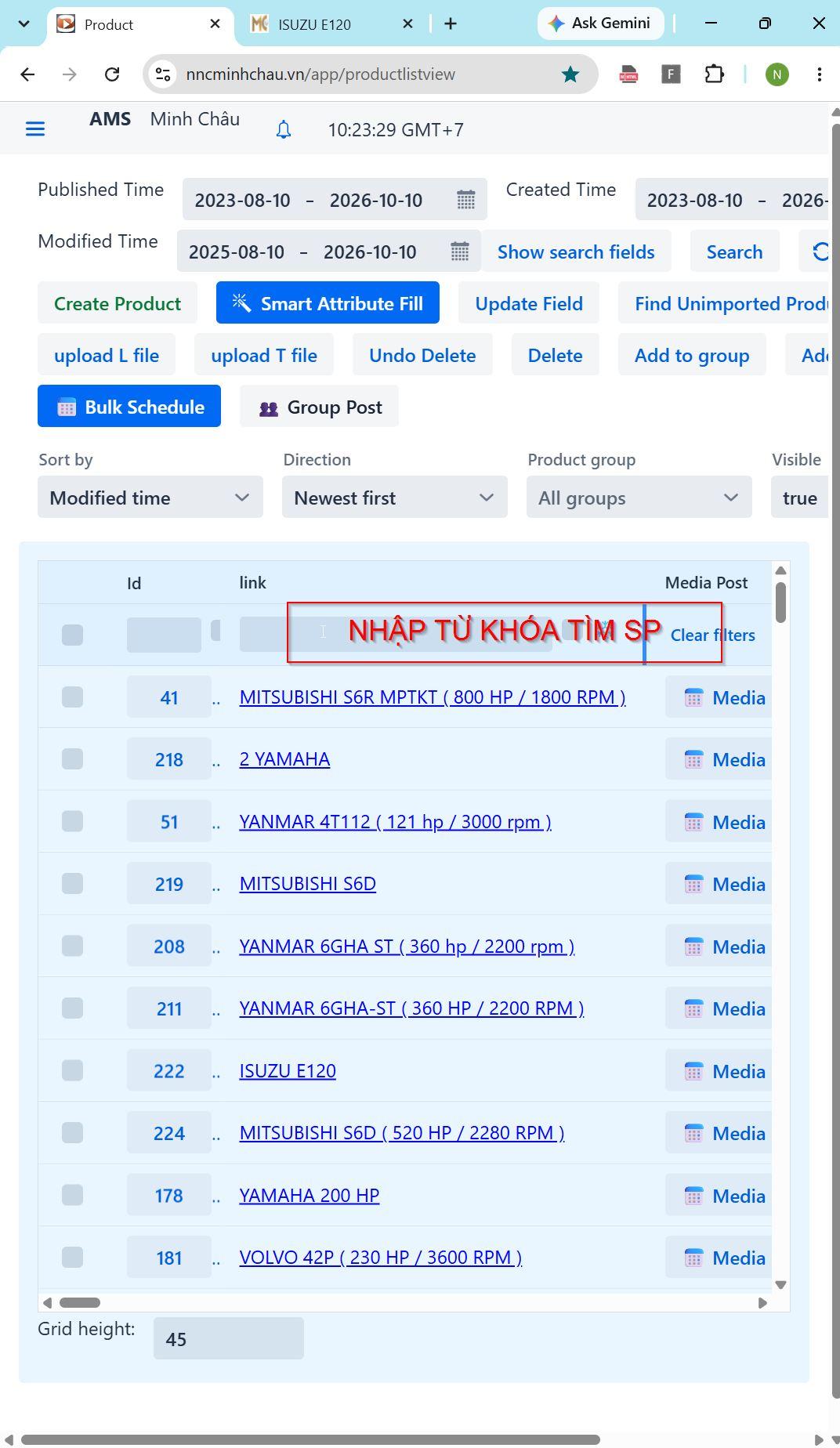Open Sort by Modified time dropdown
The width and height of the screenshot is (840, 1448).
tap(150, 498)
